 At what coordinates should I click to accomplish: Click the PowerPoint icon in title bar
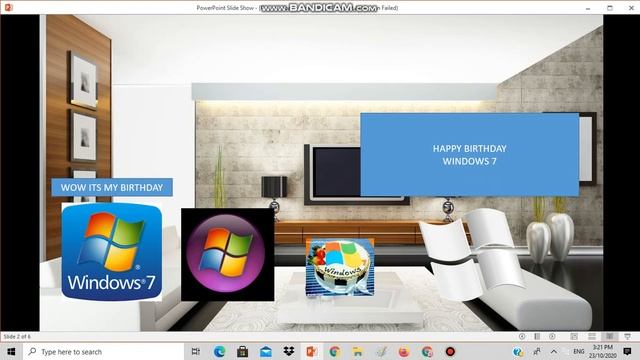pos(9,7)
